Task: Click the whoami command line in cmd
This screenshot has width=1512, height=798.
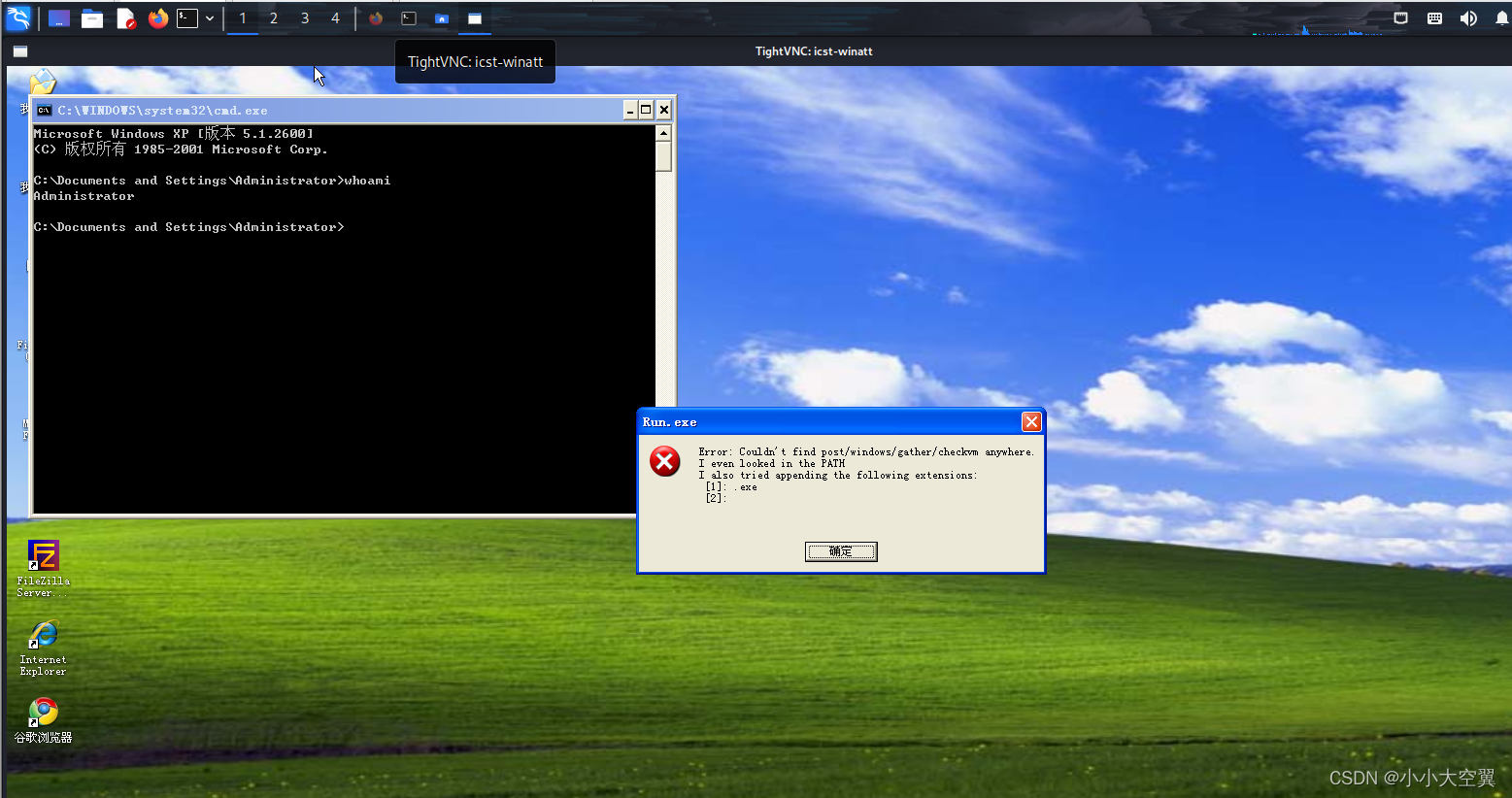Action: pyautogui.click(x=212, y=181)
